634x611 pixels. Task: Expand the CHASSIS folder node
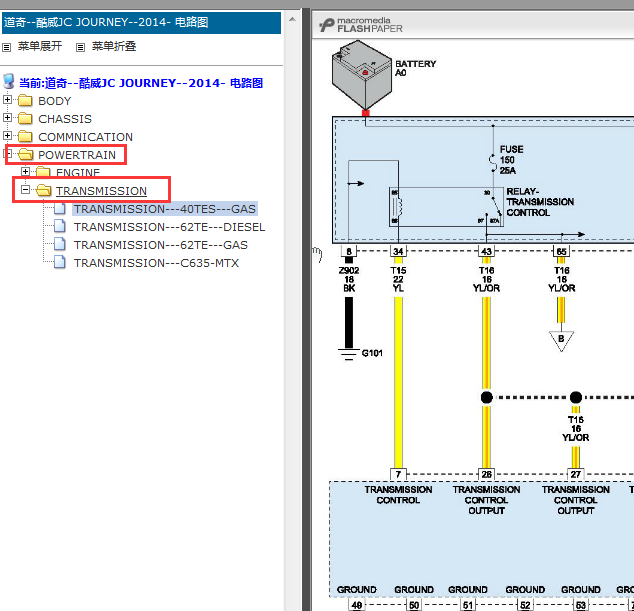7,118
